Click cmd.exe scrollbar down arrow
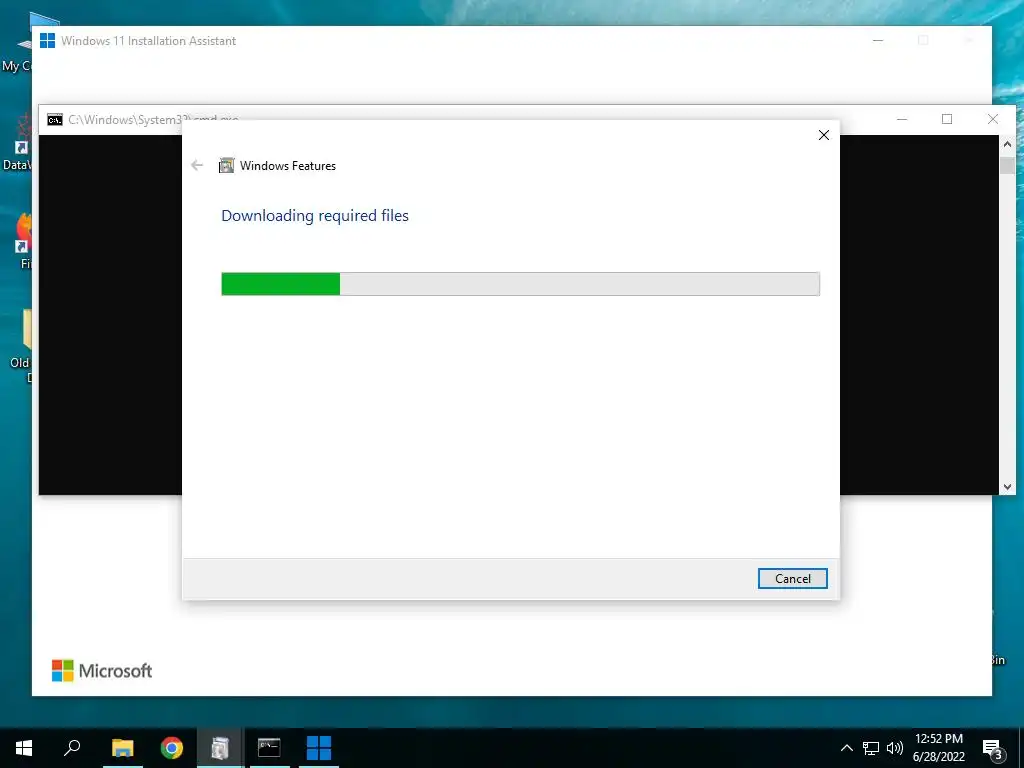 (1007, 487)
